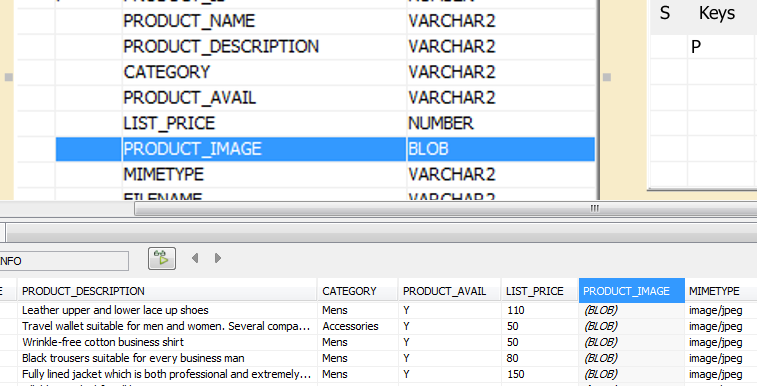Go to next record with right arrow
The width and height of the screenshot is (757, 386).
tap(218, 258)
